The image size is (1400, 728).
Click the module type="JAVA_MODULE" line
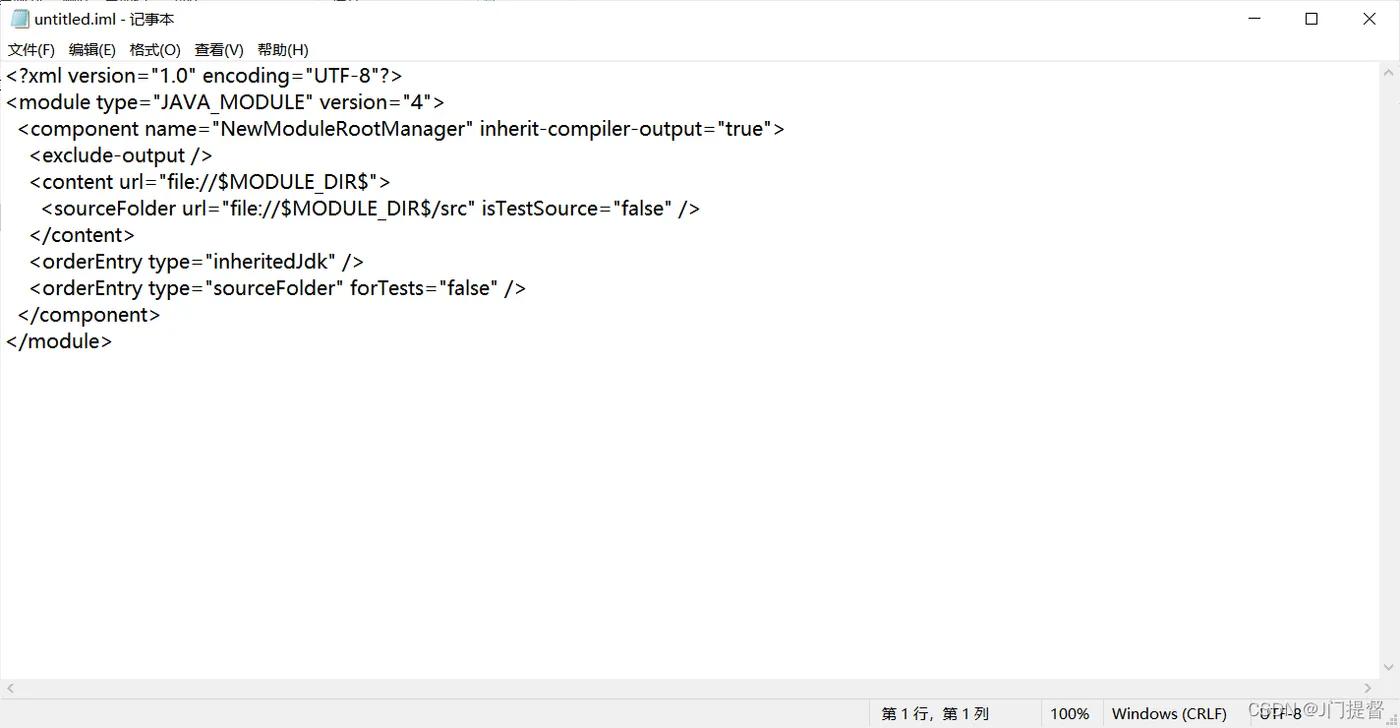225,102
